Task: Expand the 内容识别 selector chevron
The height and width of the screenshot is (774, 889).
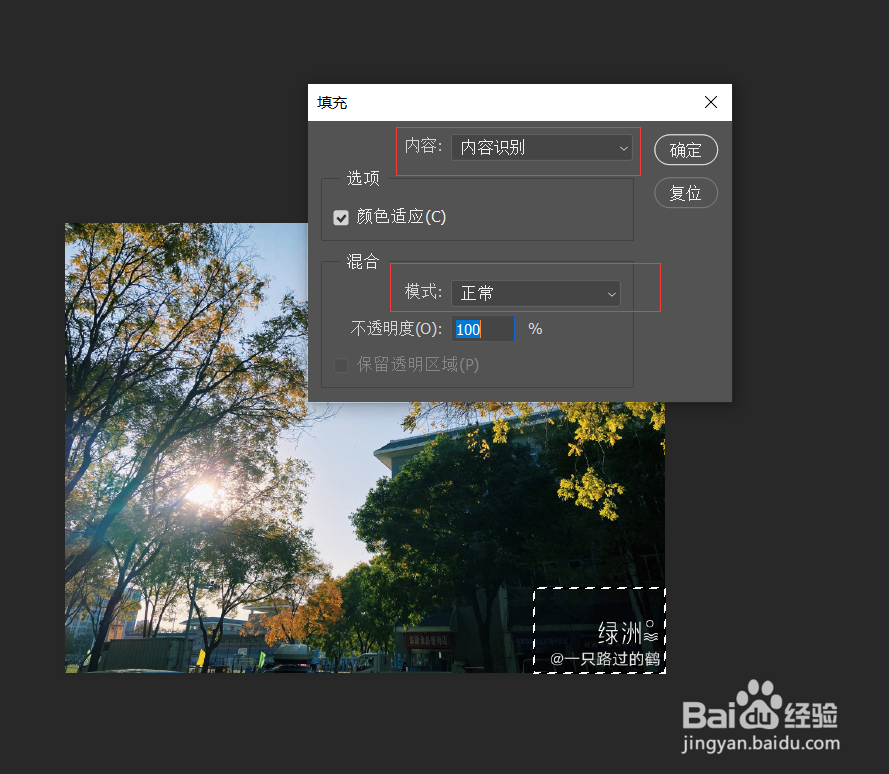Action: pos(623,147)
